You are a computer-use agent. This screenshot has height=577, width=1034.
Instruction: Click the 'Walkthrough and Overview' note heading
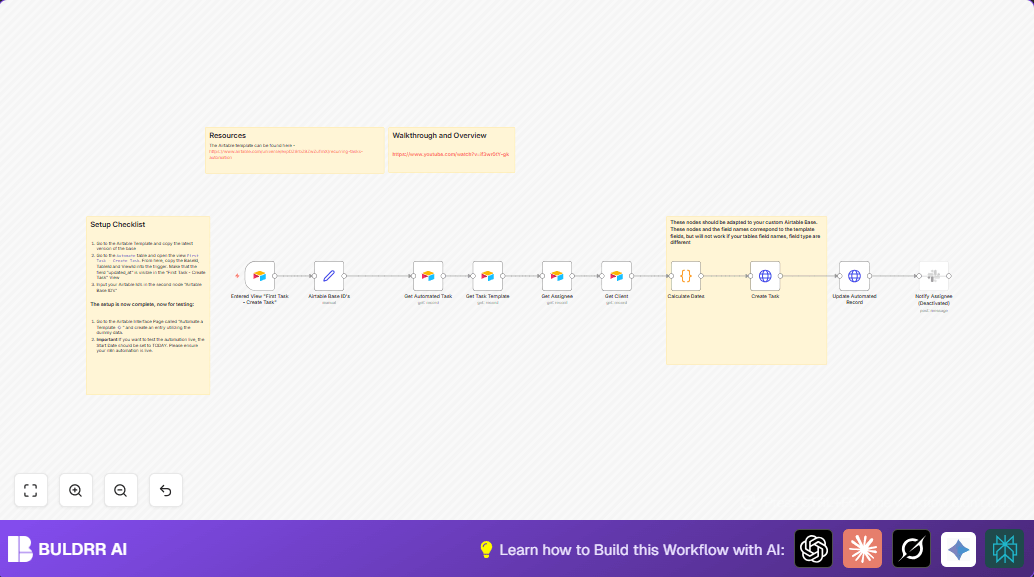pyautogui.click(x=439, y=135)
